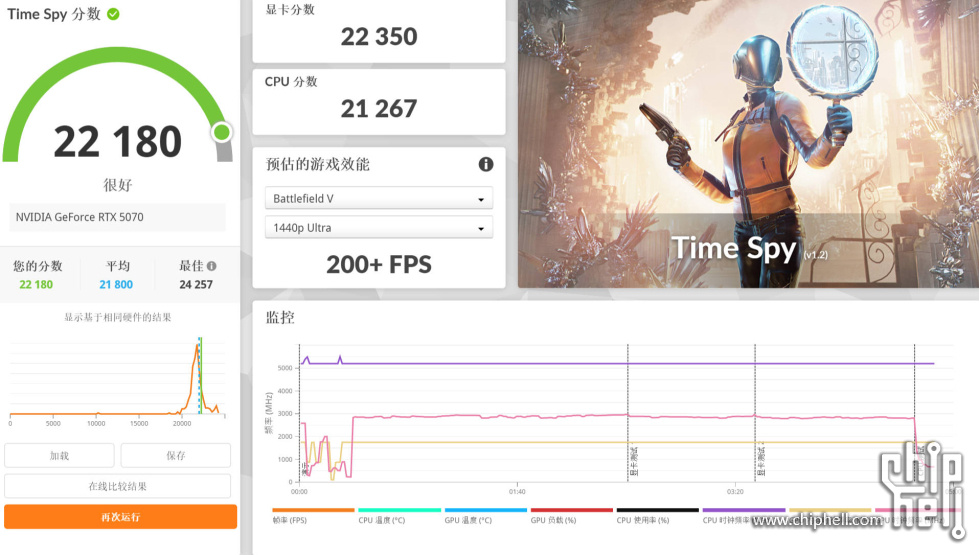
Task: Click the Time Spy benchmark artwork image
Action: click(748, 144)
